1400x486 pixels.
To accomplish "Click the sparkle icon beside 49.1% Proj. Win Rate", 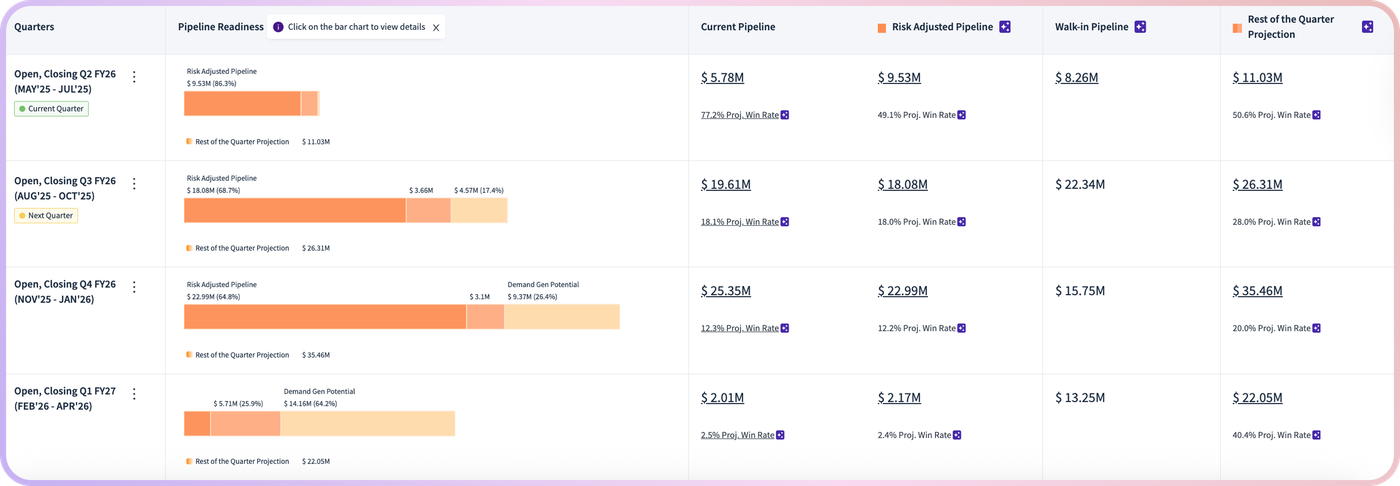I will pyautogui.click(x=961, y=115).
